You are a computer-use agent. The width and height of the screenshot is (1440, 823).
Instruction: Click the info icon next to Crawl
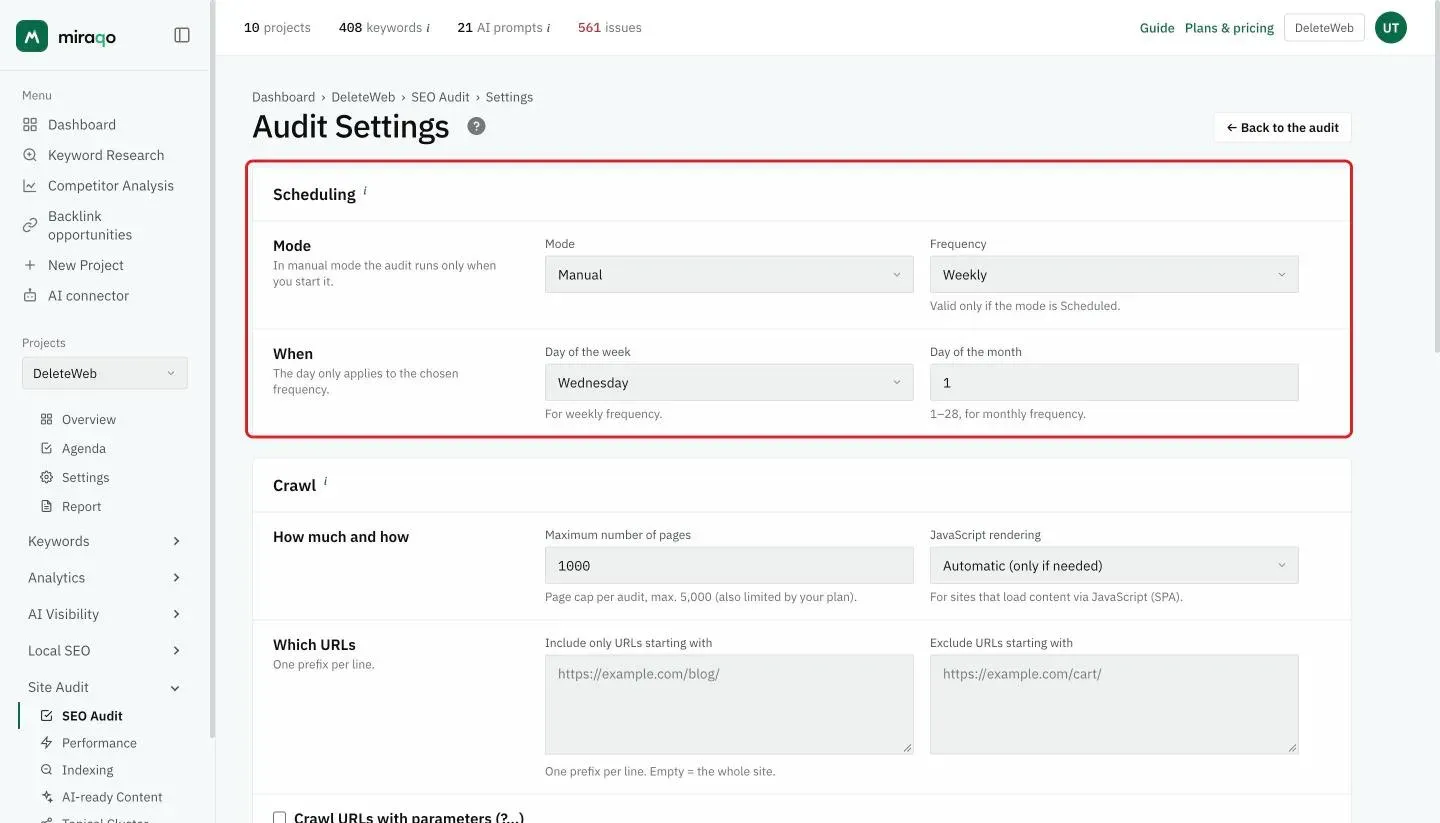tap(325, 481)
